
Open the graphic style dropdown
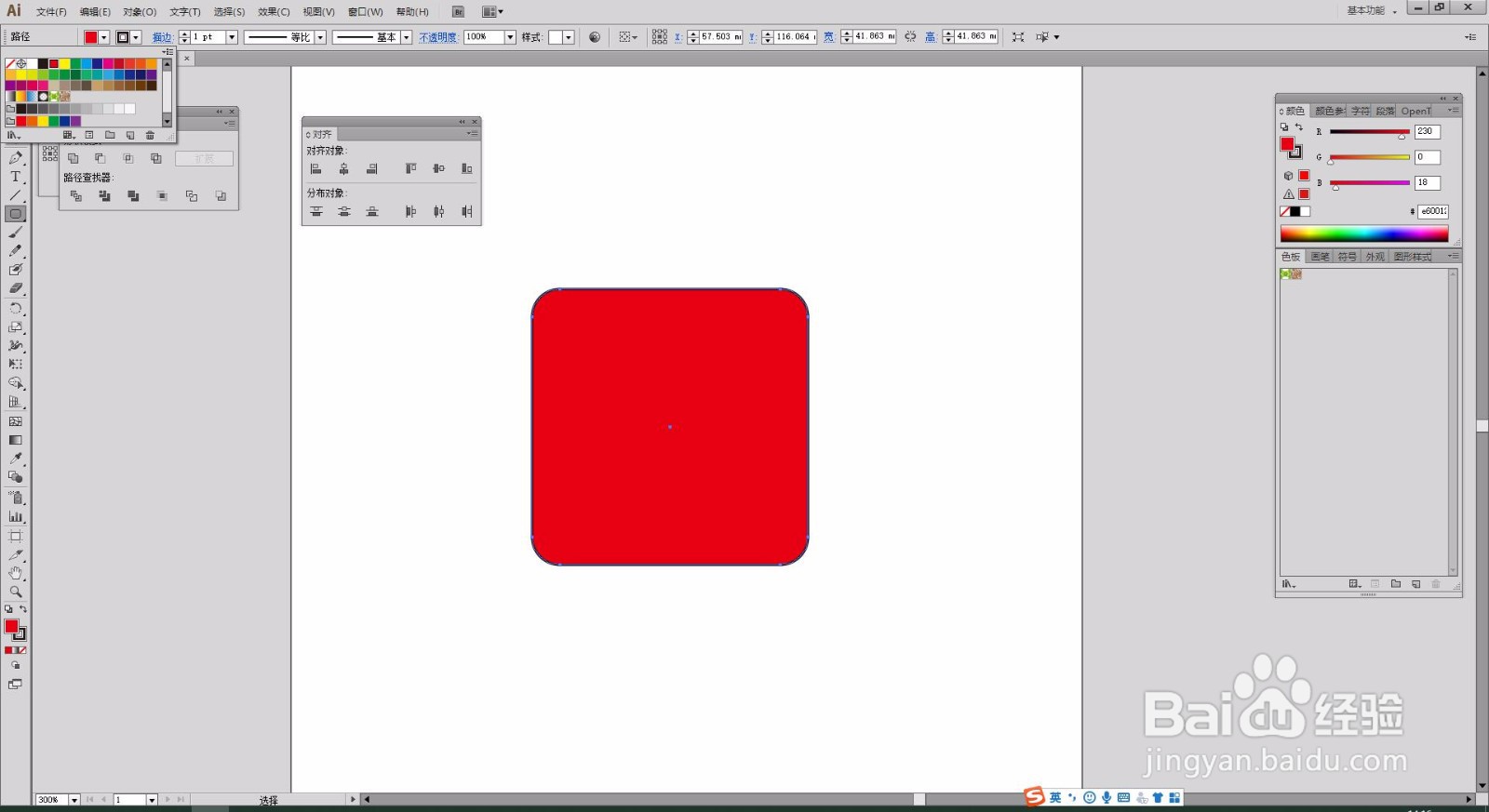(x=569, y=37)
